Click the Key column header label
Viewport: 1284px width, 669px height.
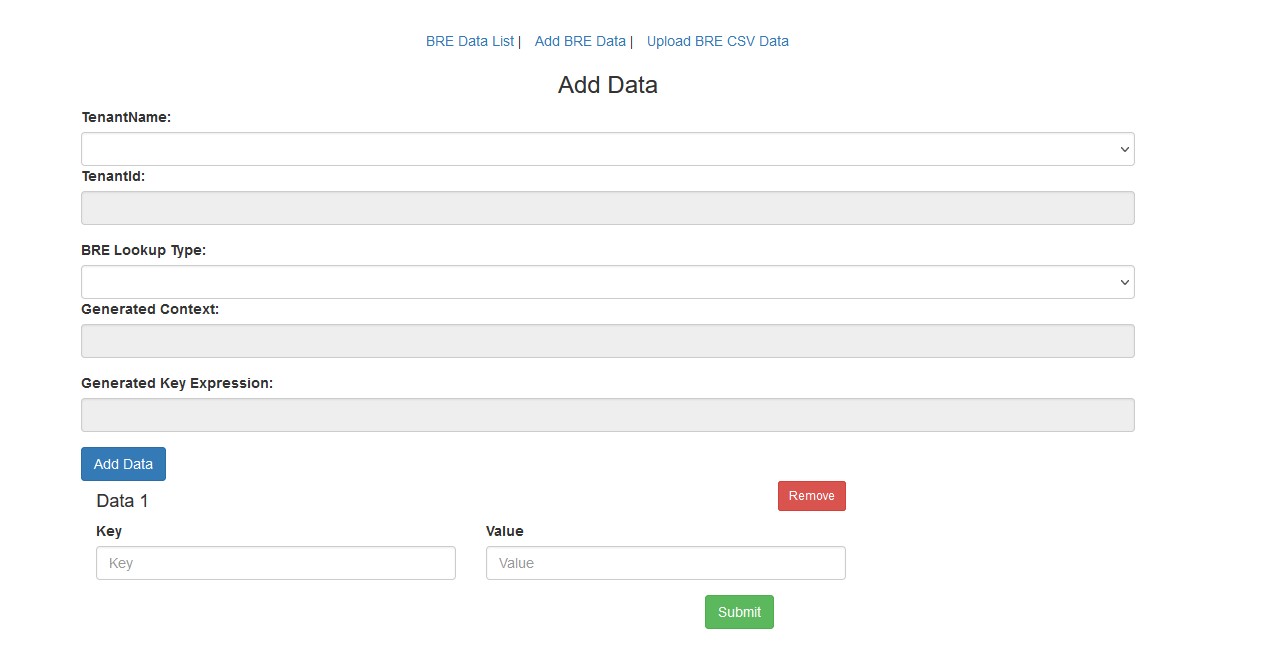coord(109,531)
